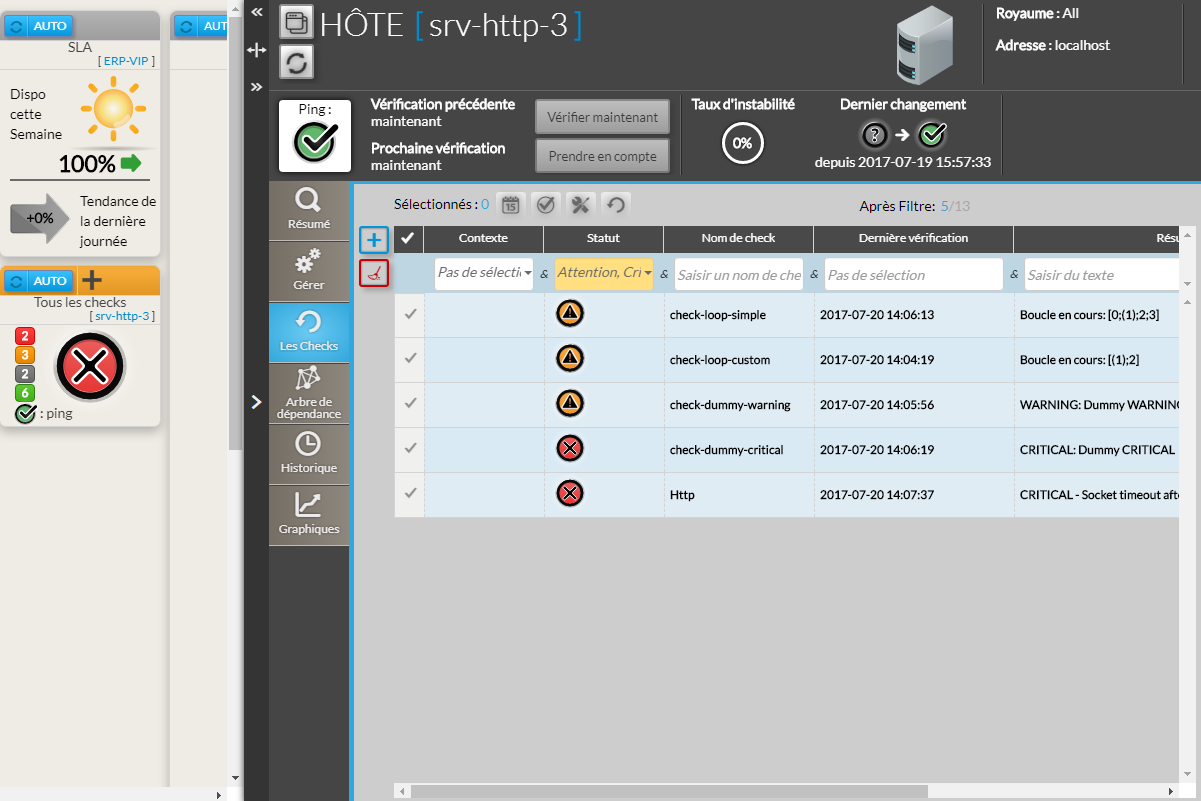Viewport: 1201px width, 801px height.
Task: Open the Contexte filter dropdown
Action: (485, 274)
